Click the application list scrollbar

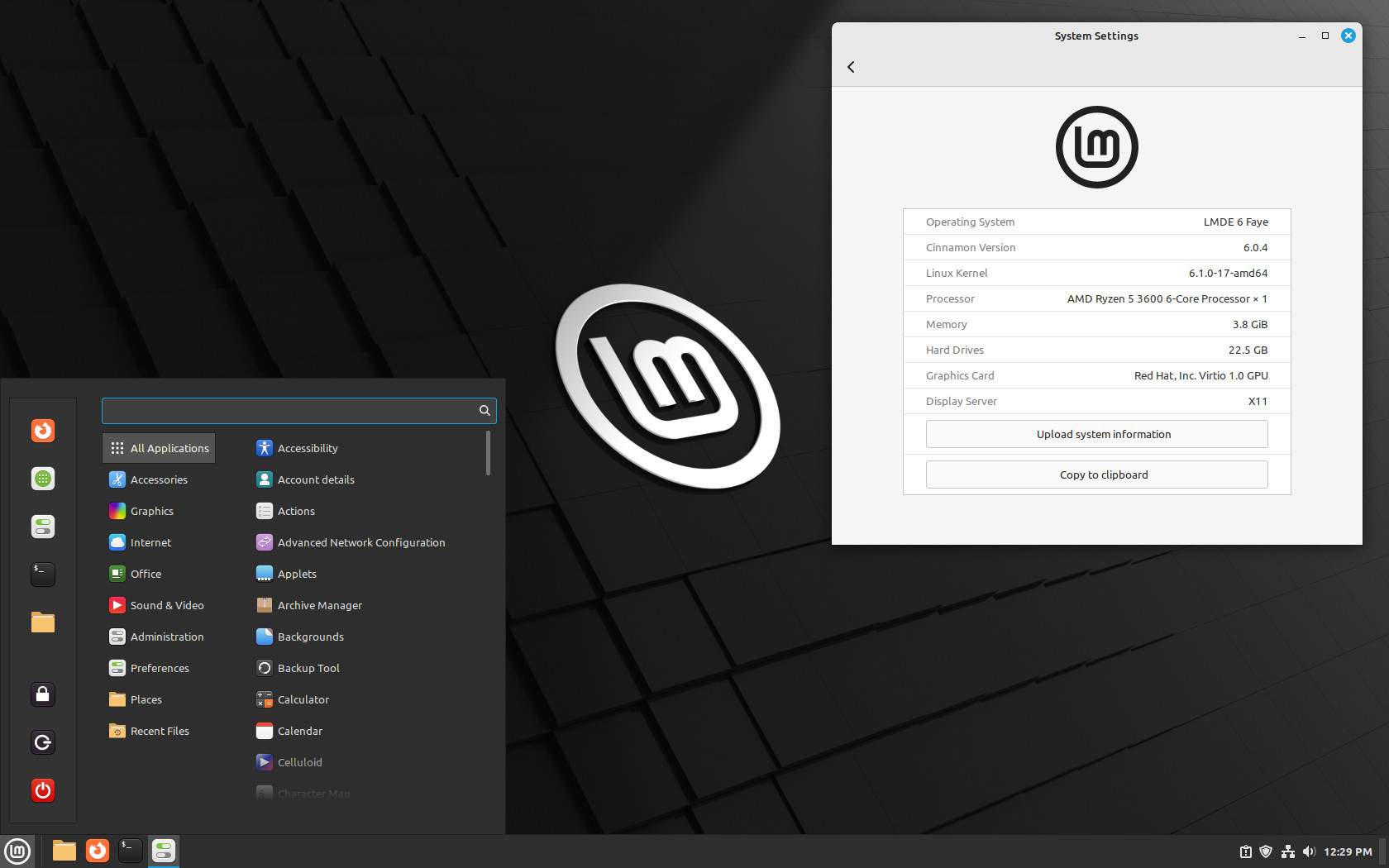pyautogui.click(x=488, y=453)
